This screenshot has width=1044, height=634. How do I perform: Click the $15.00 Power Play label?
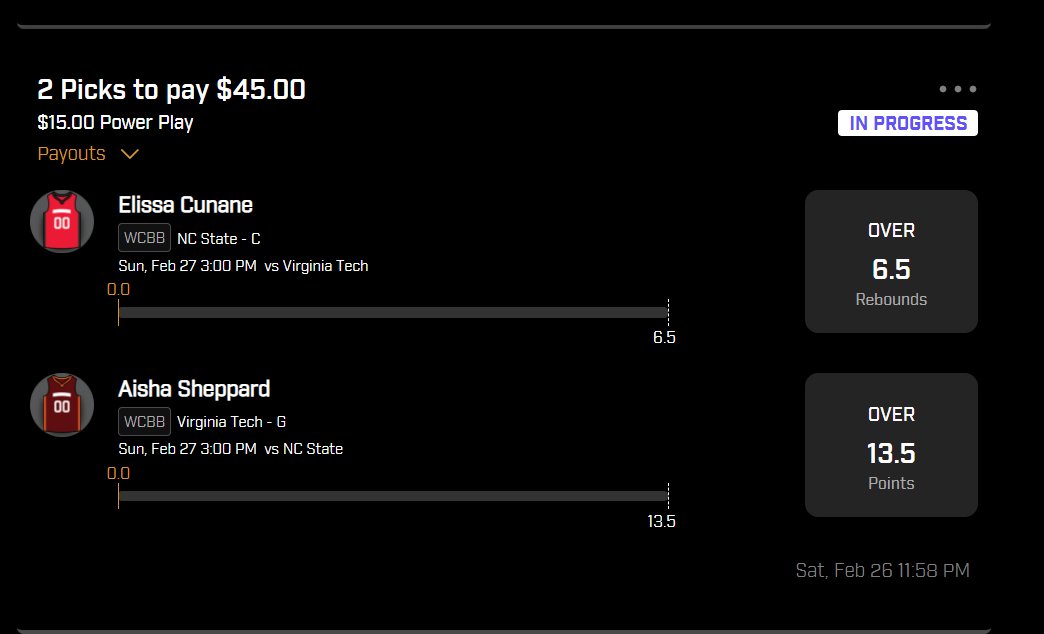pos(115,123)
